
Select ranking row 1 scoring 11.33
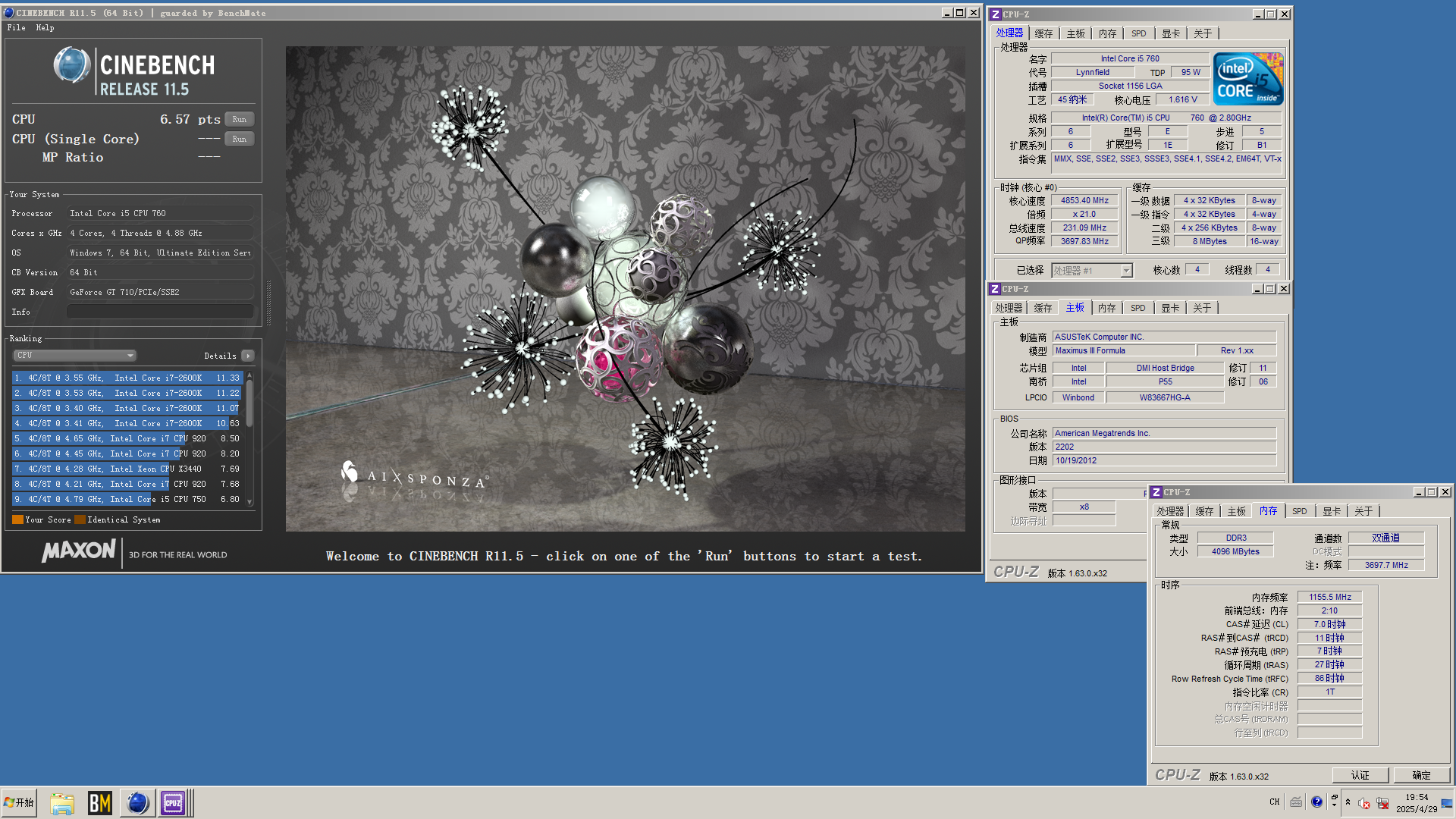[127, 378]
